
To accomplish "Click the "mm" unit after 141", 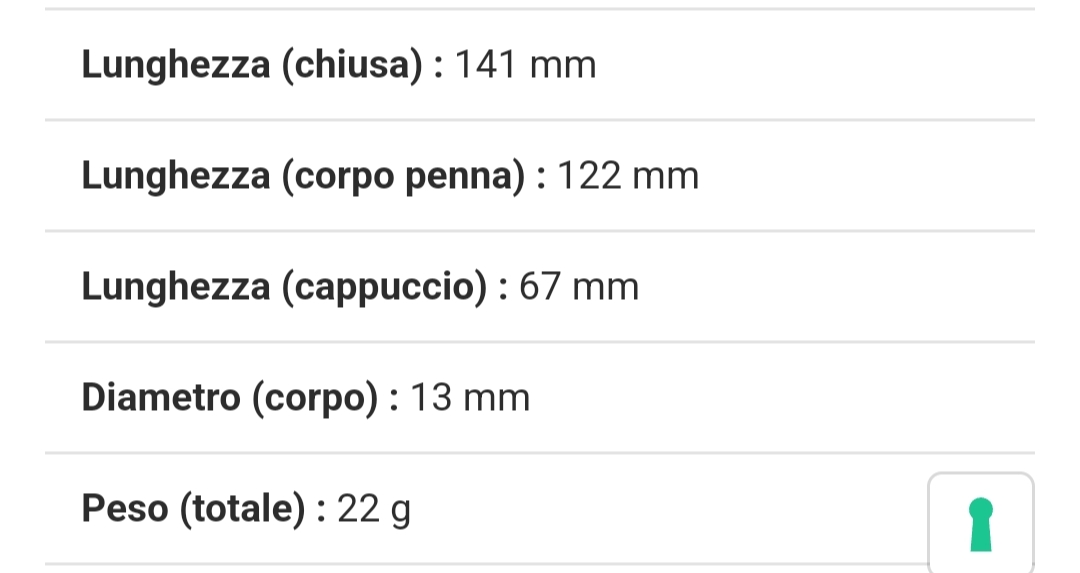I will coord(562,66).
